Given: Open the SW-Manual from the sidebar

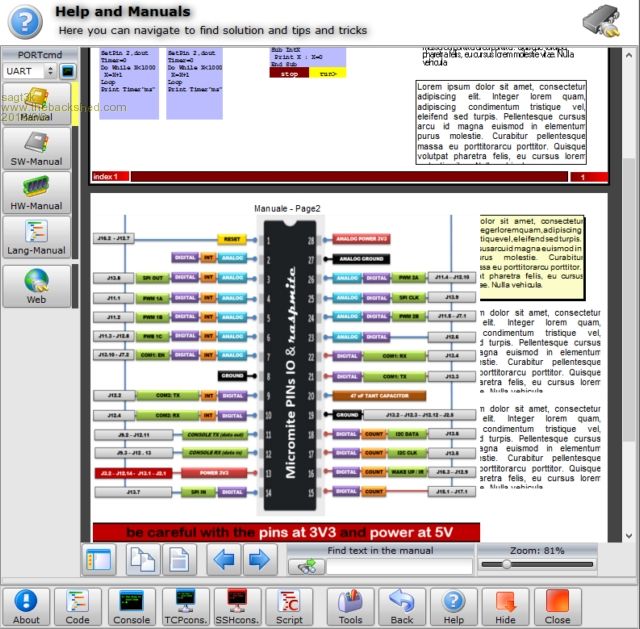Looking at the screenshot, I should coord(37,147).
